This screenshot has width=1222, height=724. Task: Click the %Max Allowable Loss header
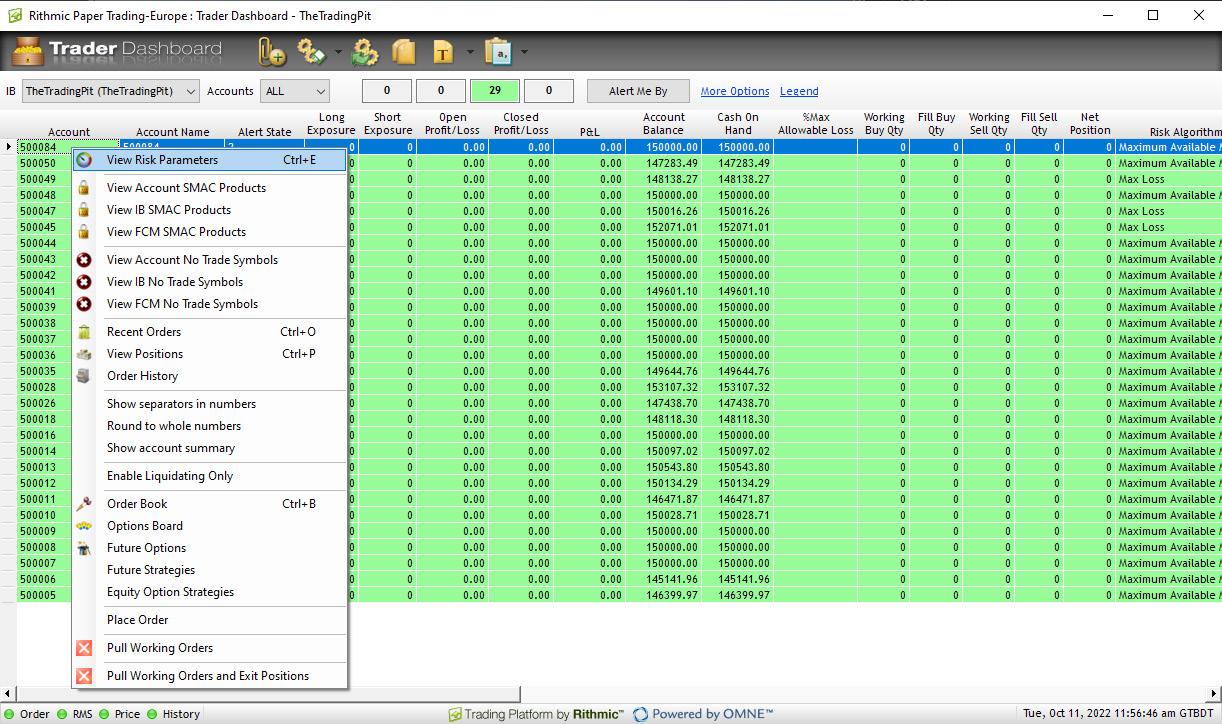pyautogui.click(x=816, y=124)
